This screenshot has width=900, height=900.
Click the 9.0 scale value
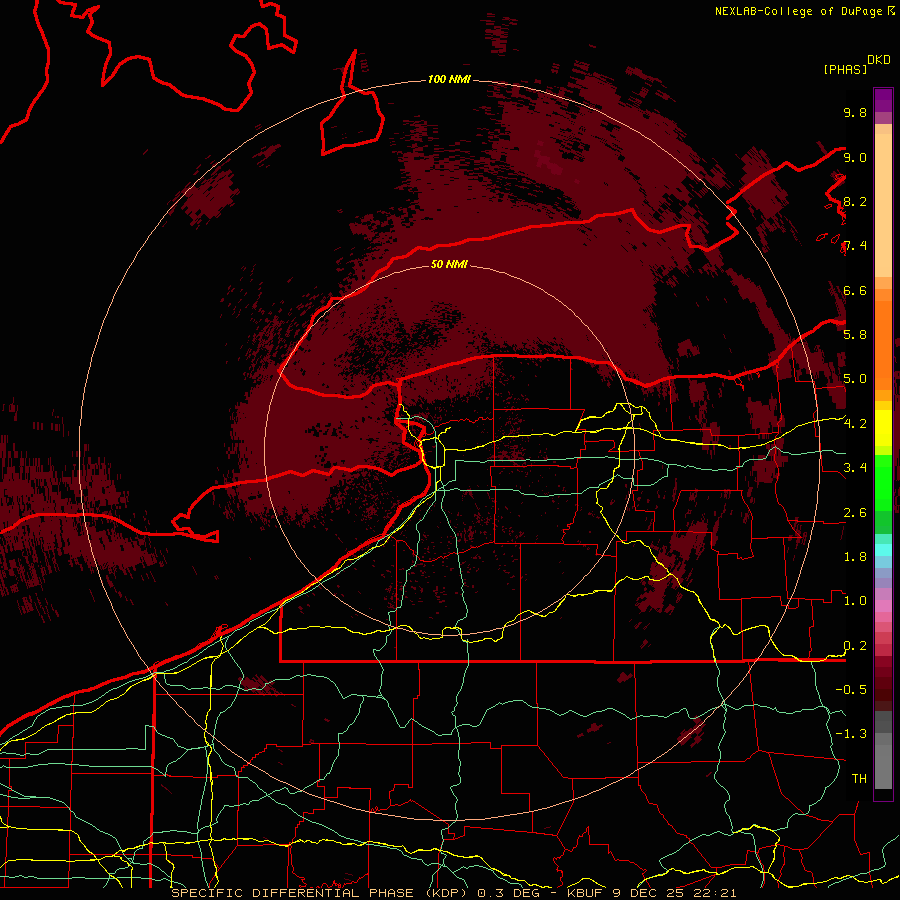(x=855, y=157)
